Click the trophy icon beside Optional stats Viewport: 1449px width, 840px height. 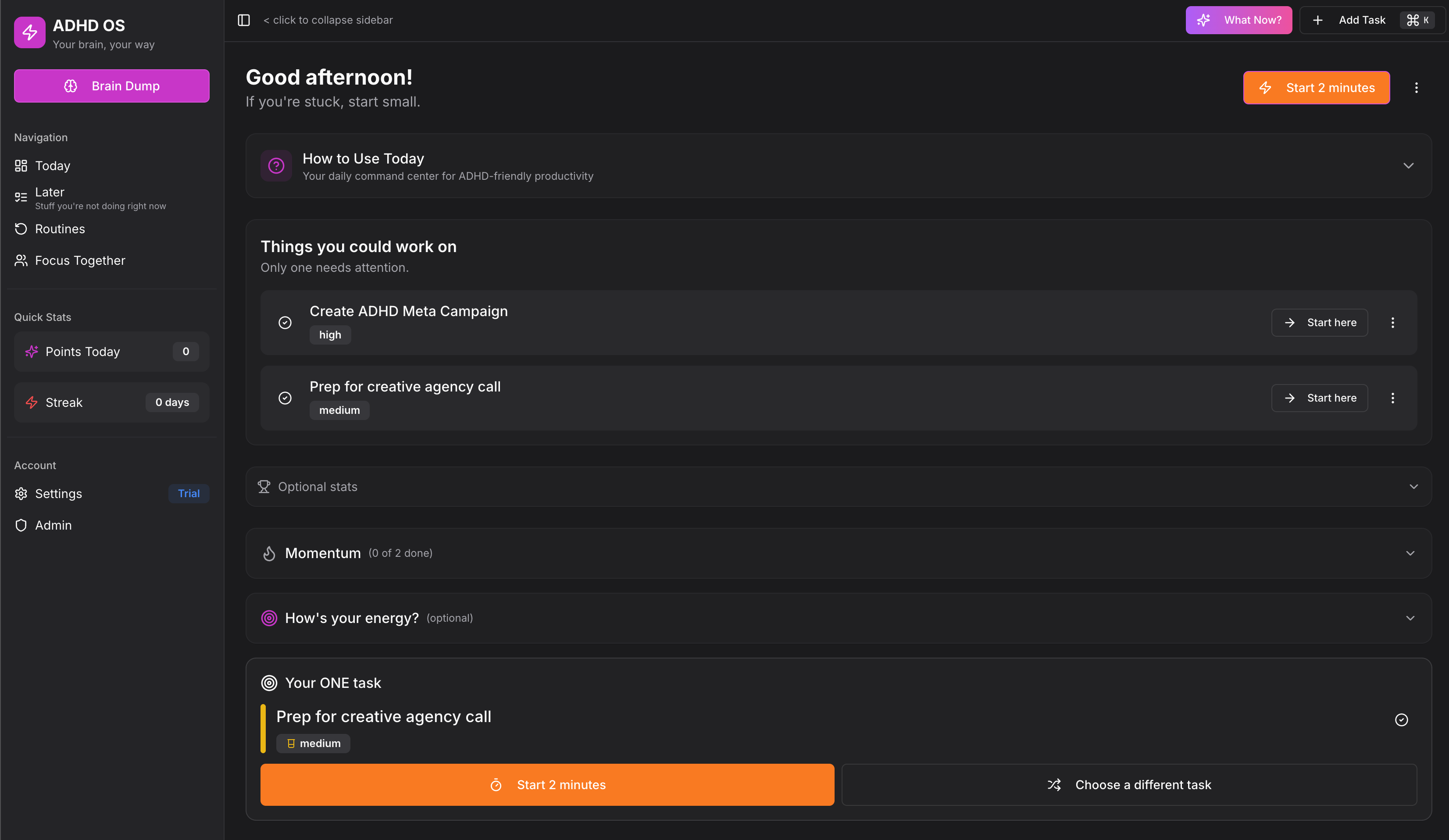coord(264,486)
